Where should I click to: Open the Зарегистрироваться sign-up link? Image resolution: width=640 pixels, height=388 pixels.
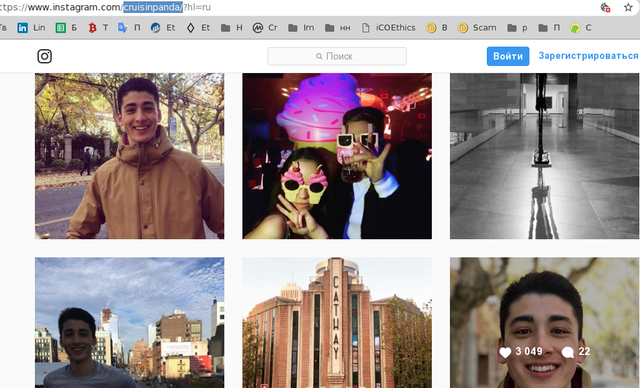coord(588,56)
